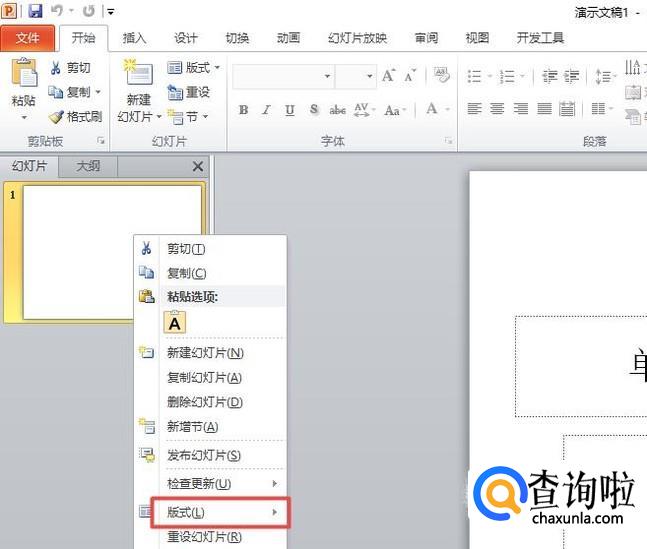Switch to the 插入 ribbon tab
647x549 pixels.
(134, 38)
